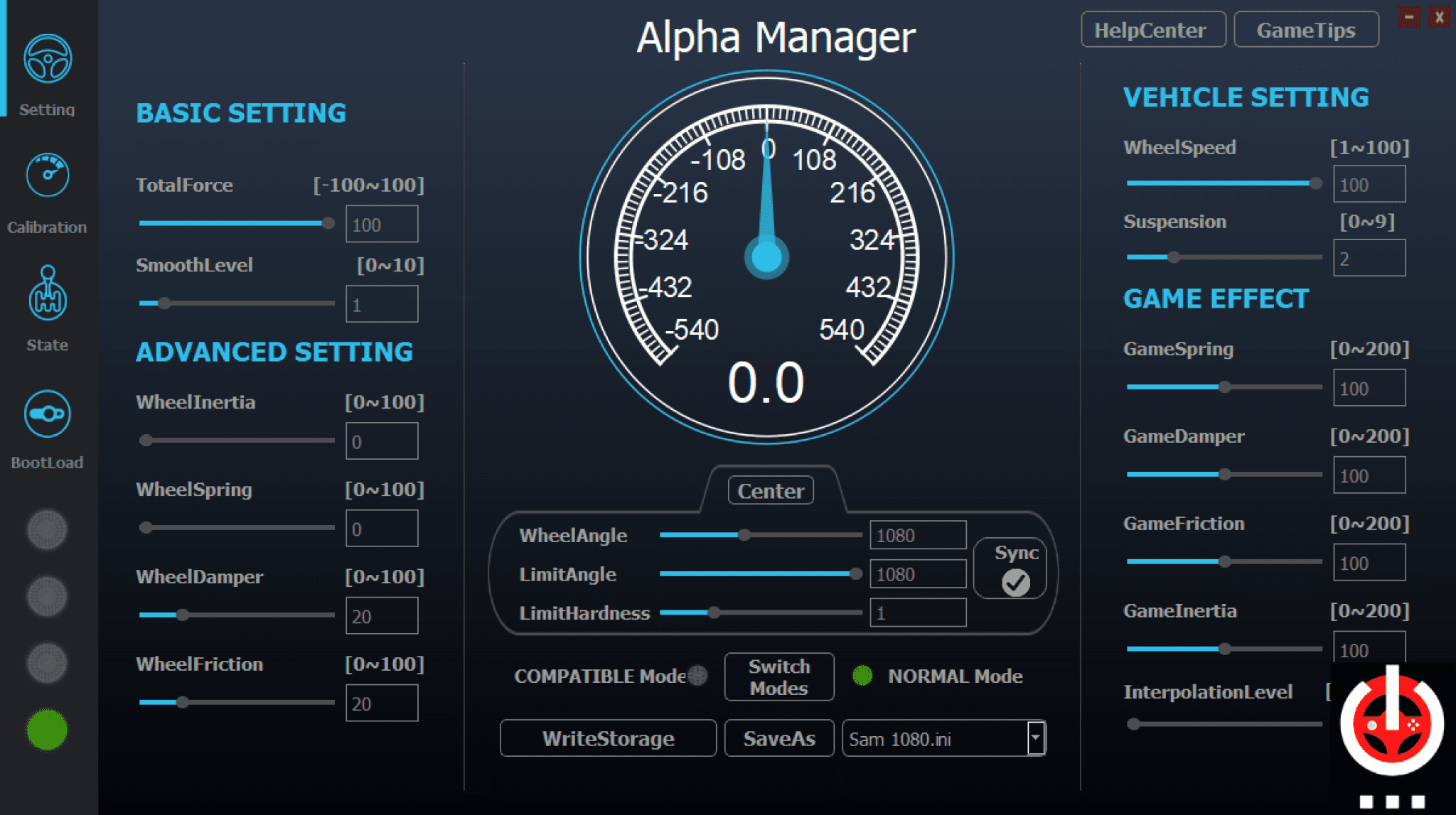The height and width of the screenshot is (815, 1456).
Task: Open the HelpCenter
Action: pos(1153,29)
